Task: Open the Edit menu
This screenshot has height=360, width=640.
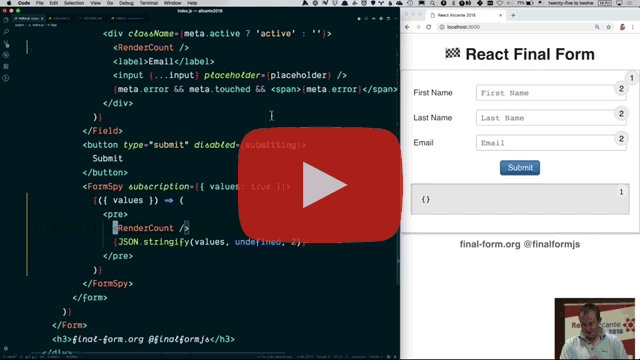Action: [53, 3]
